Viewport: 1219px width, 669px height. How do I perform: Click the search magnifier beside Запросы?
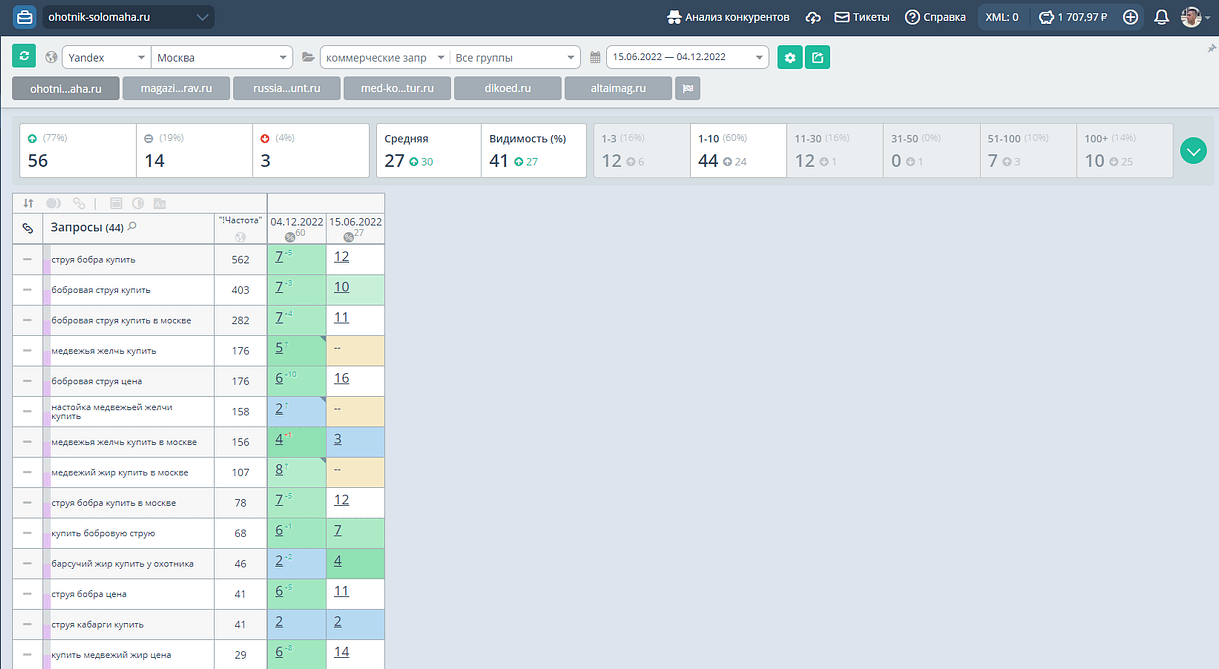[132, 227]
